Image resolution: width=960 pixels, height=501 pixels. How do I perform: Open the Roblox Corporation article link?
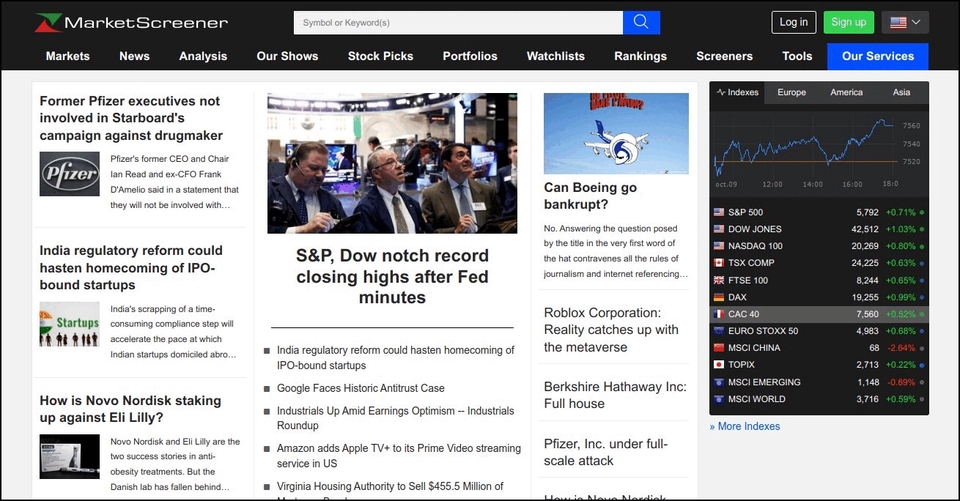coord(611,330)
